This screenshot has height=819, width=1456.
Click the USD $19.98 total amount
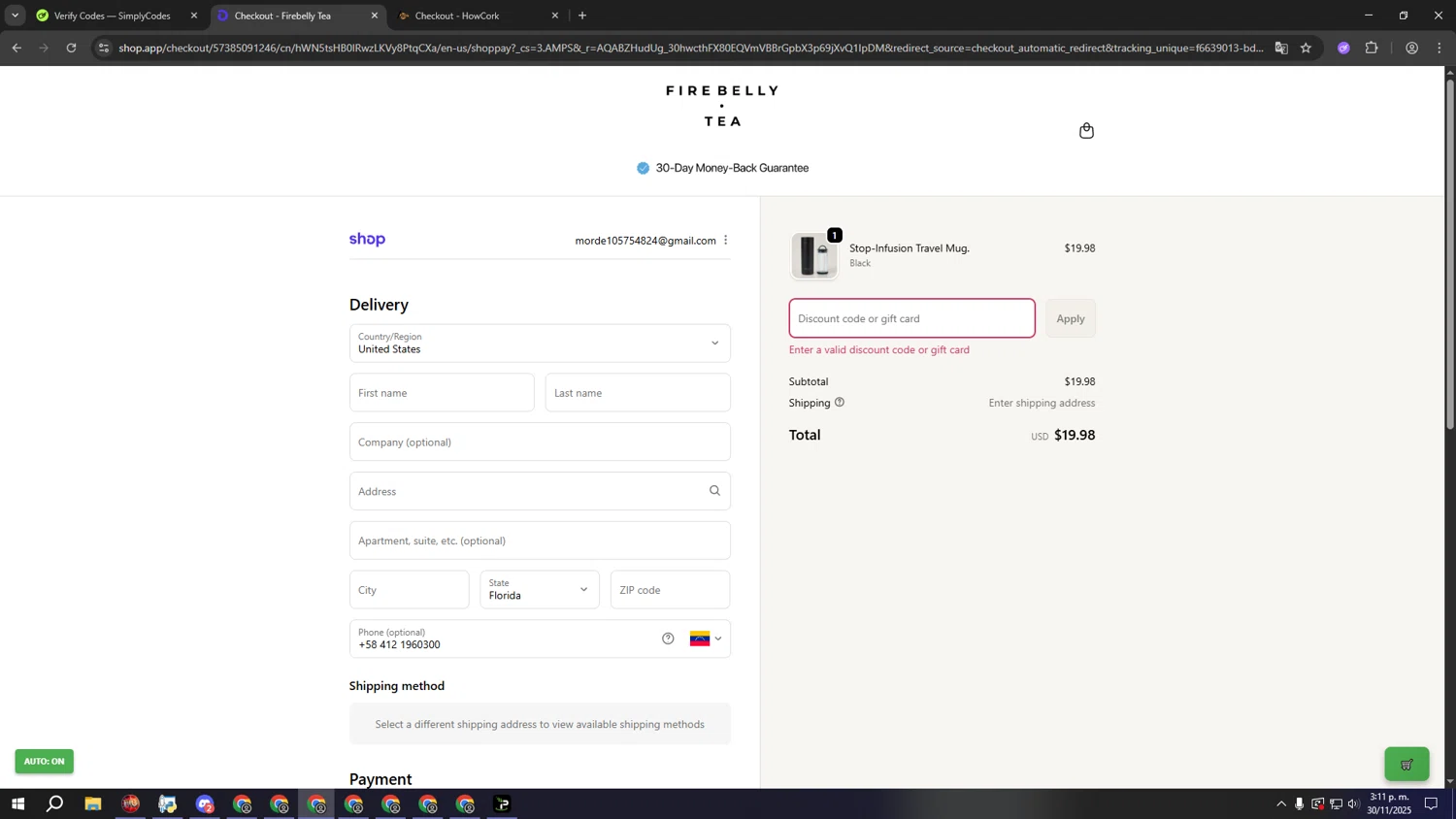click(1063, 436)
